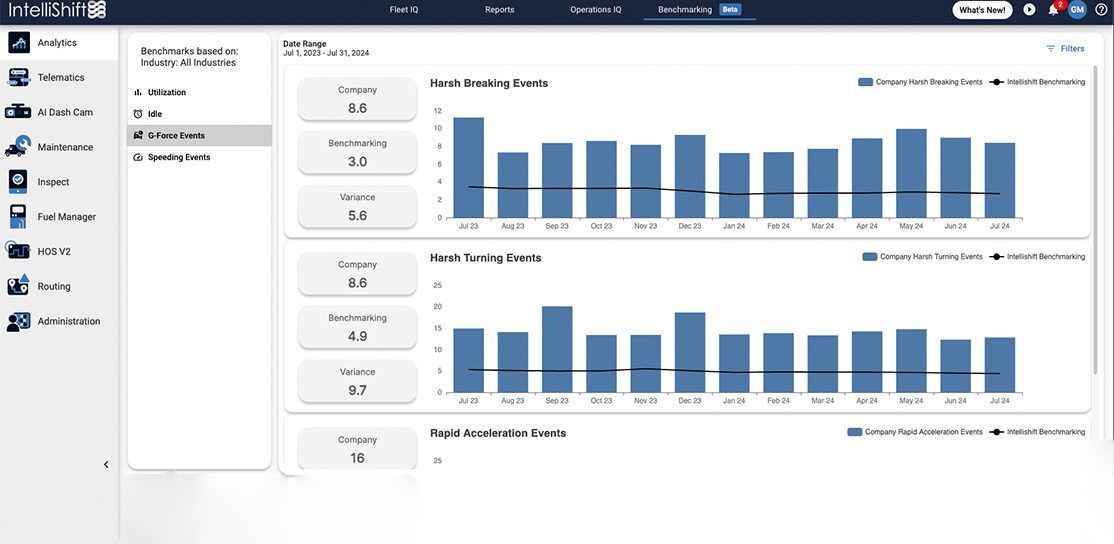The width and height of the screenshot is (1114, 544).
Task: Select the Telematics truck icon
Action: coord(19,78)
